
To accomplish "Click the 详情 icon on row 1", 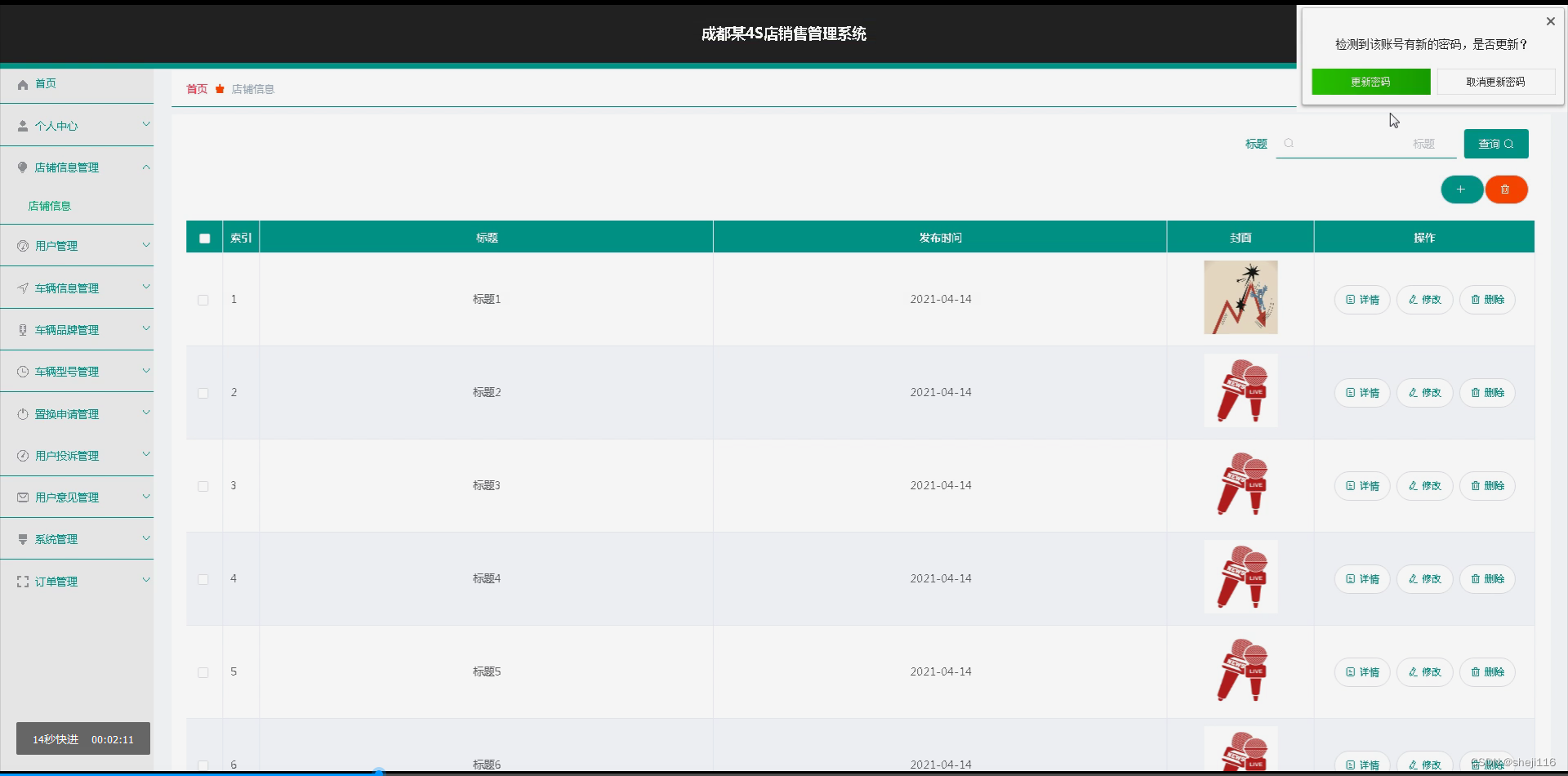I will click(x=1348, y=300).
